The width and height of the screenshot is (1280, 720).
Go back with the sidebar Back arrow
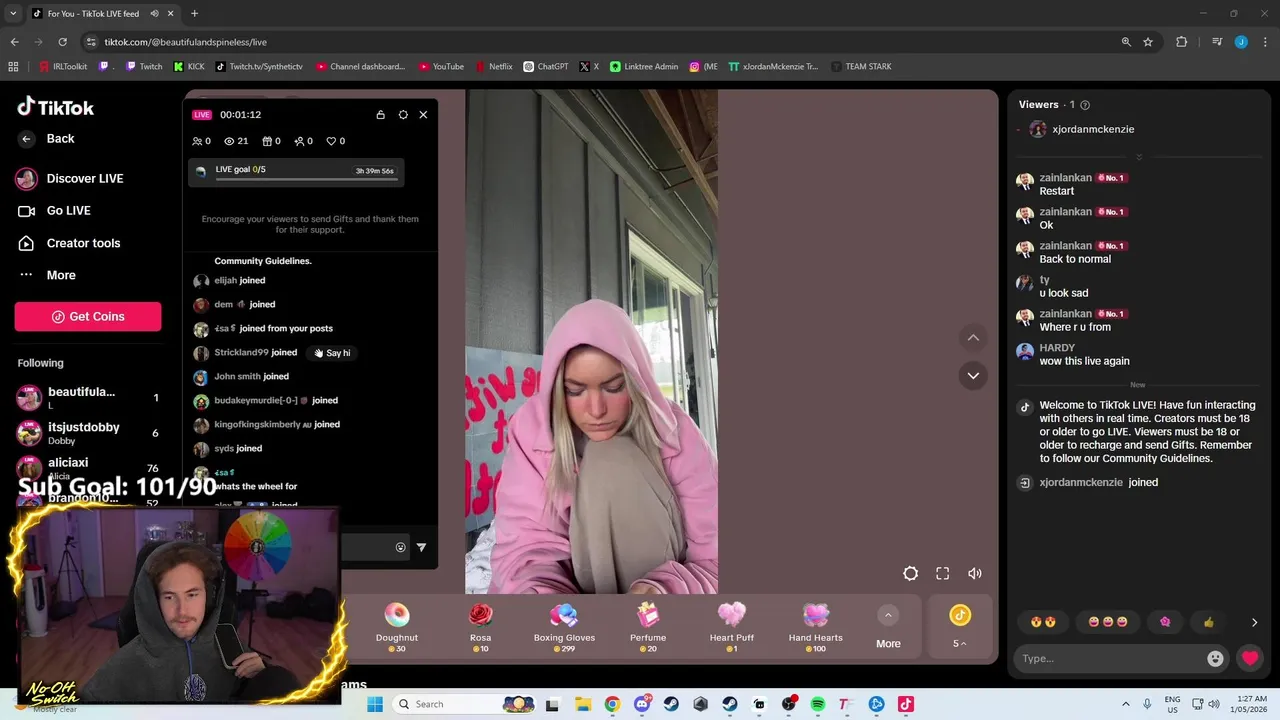tap(27, 139)
